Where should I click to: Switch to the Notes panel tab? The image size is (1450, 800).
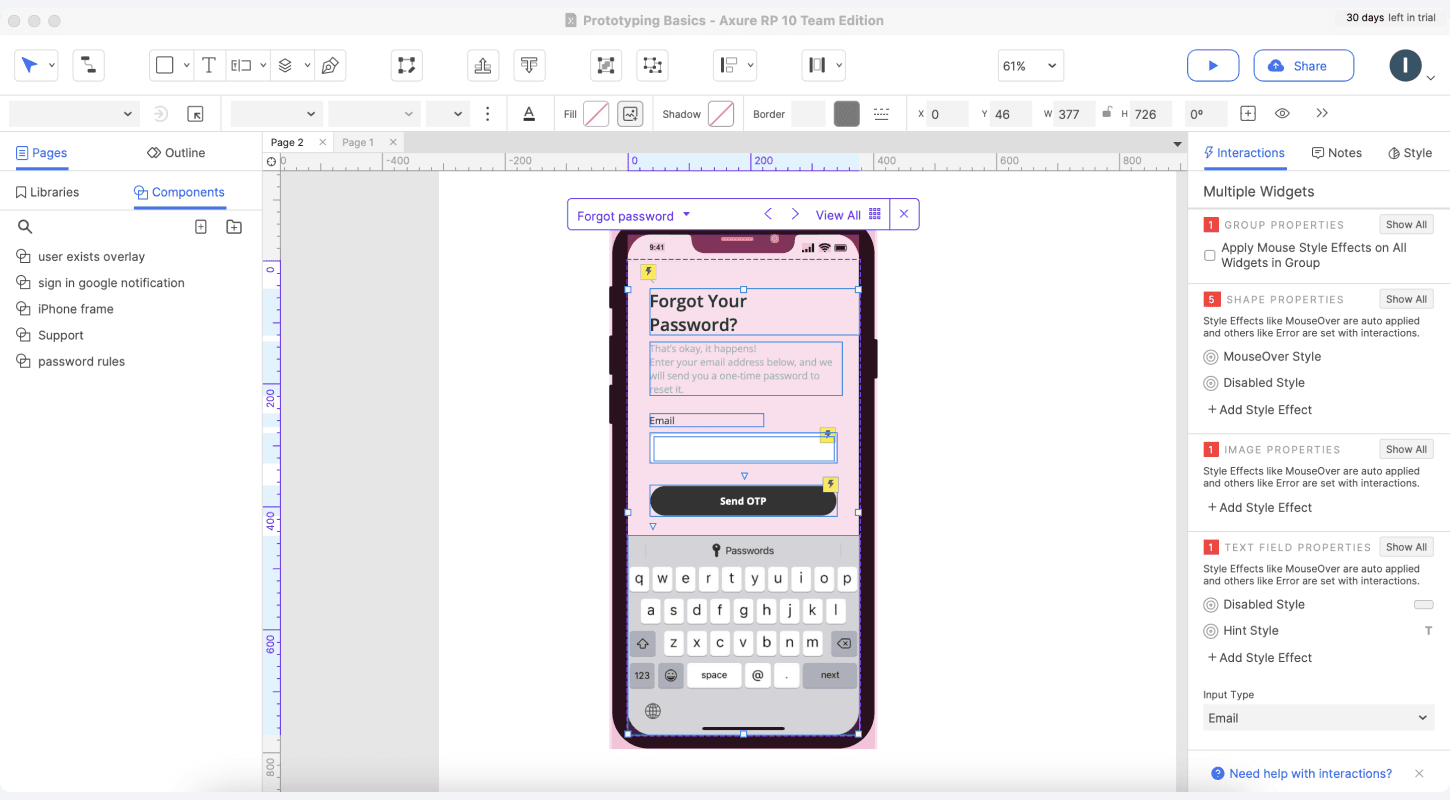point(1337,152)
